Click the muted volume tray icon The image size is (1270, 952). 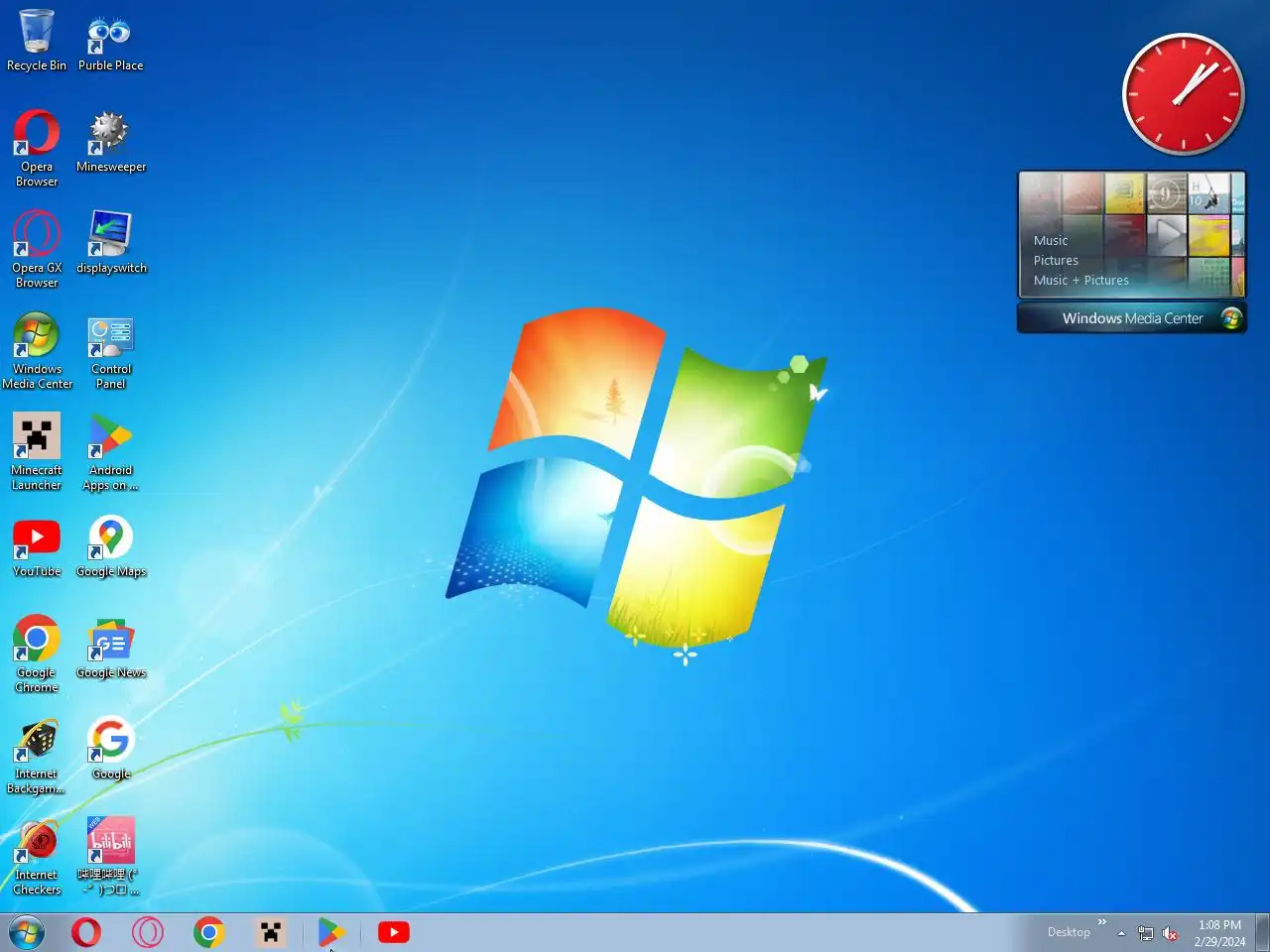[x=1171, y=933]
